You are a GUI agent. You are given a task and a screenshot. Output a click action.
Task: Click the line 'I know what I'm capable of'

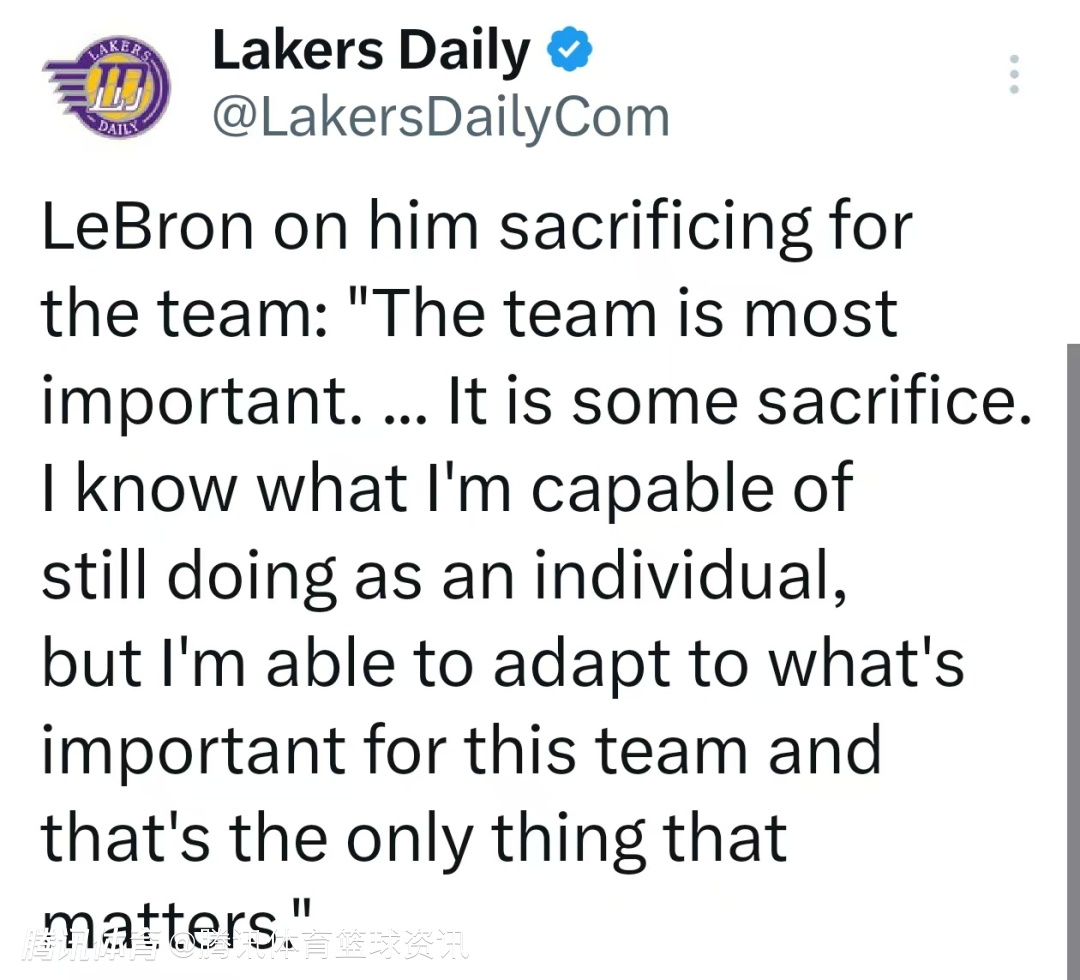[x=447, y=487]
